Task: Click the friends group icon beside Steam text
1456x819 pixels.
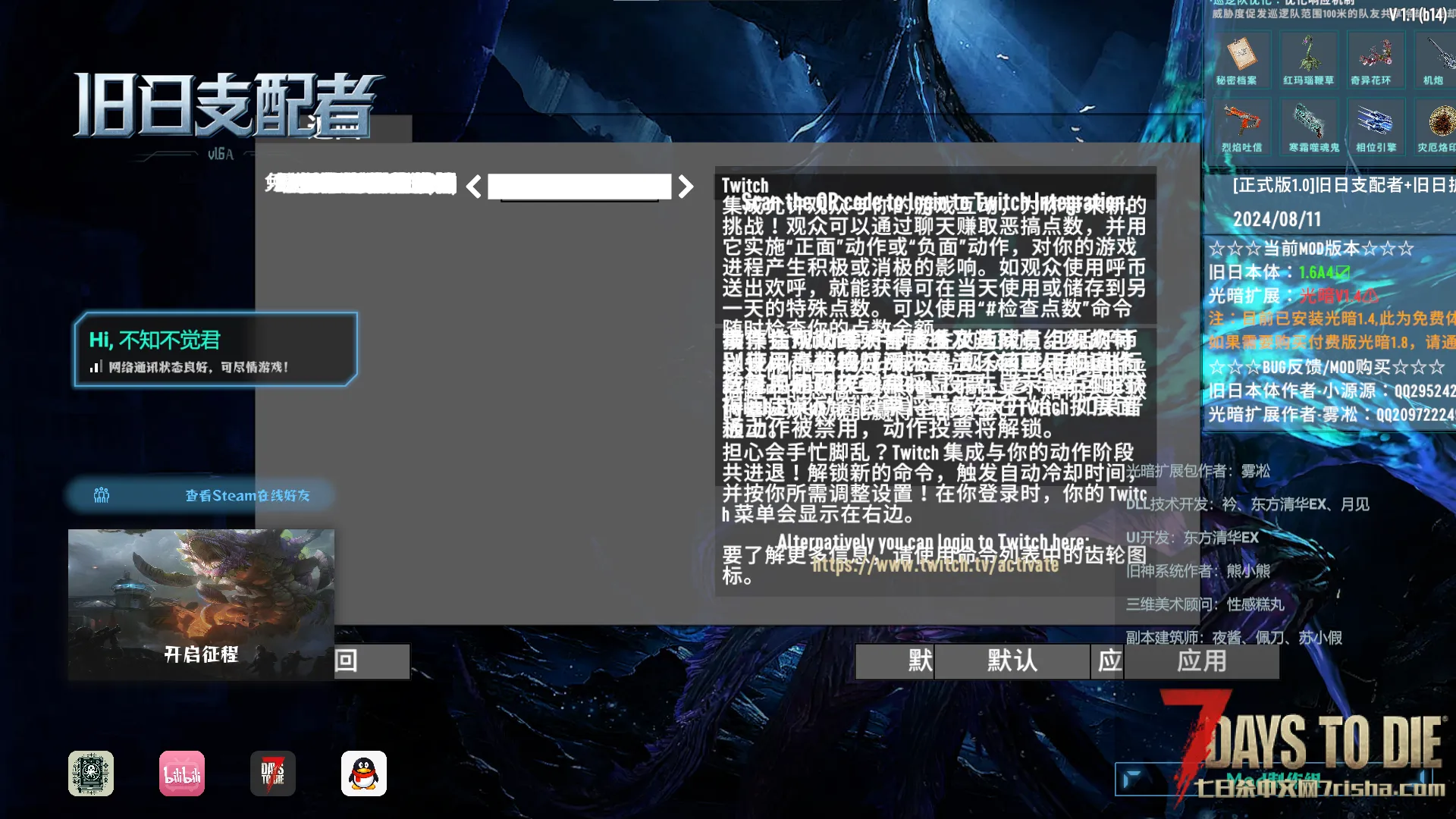Action: pos(102,495)
